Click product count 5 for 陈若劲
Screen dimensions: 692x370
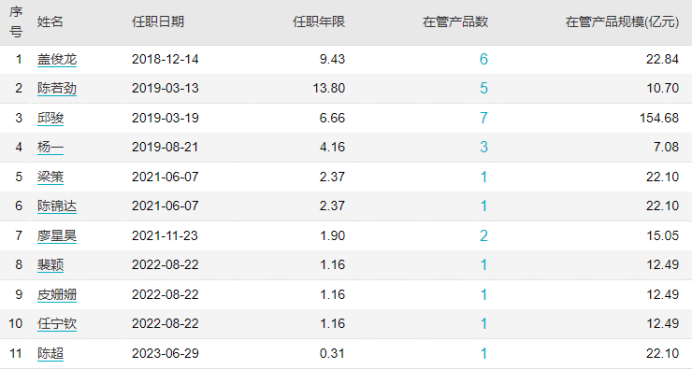tap(484, 88)
